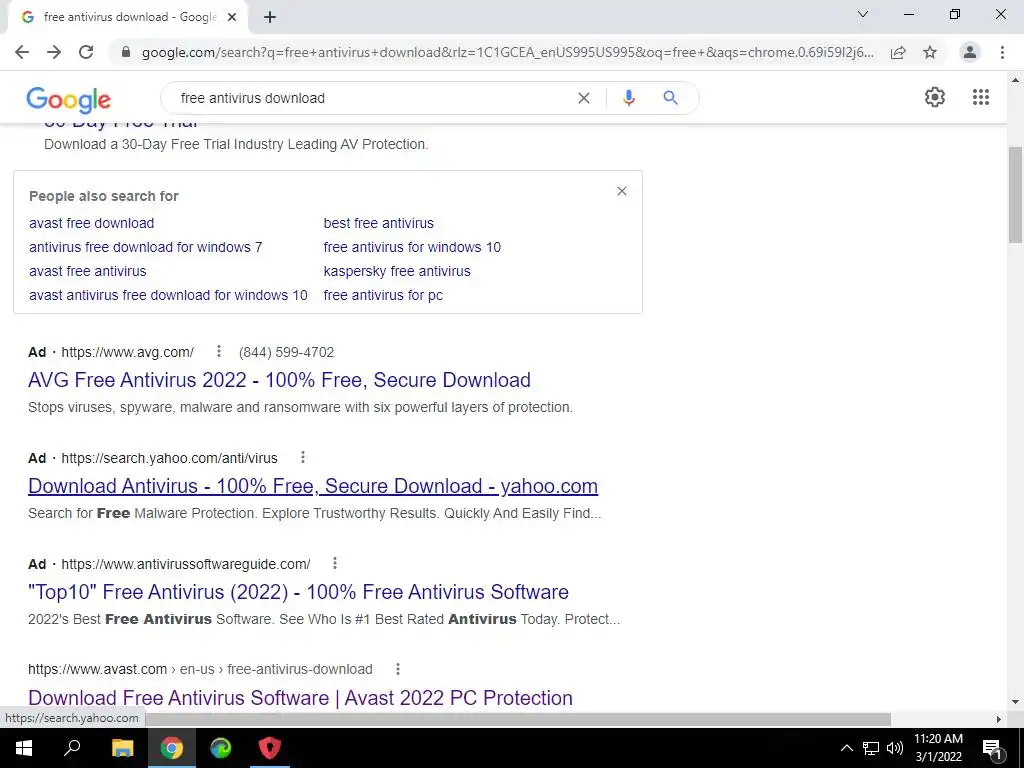Click the AVG phone number (844) 599-4702
This screenshot has height=768, width=1024.
point(286,352)
